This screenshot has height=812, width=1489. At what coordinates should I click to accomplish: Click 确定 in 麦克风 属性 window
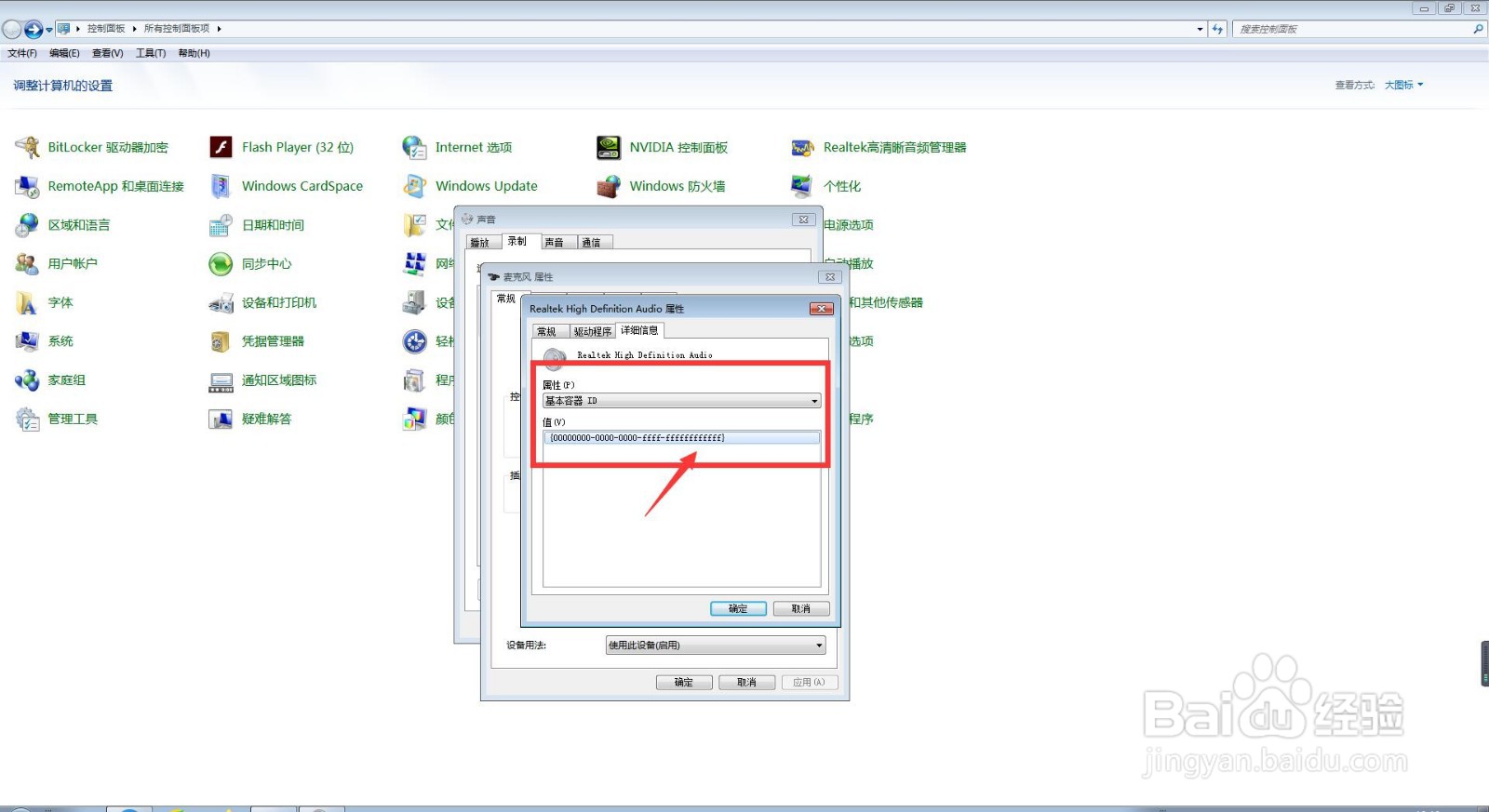pyautogui.click(x=684, y=682)
